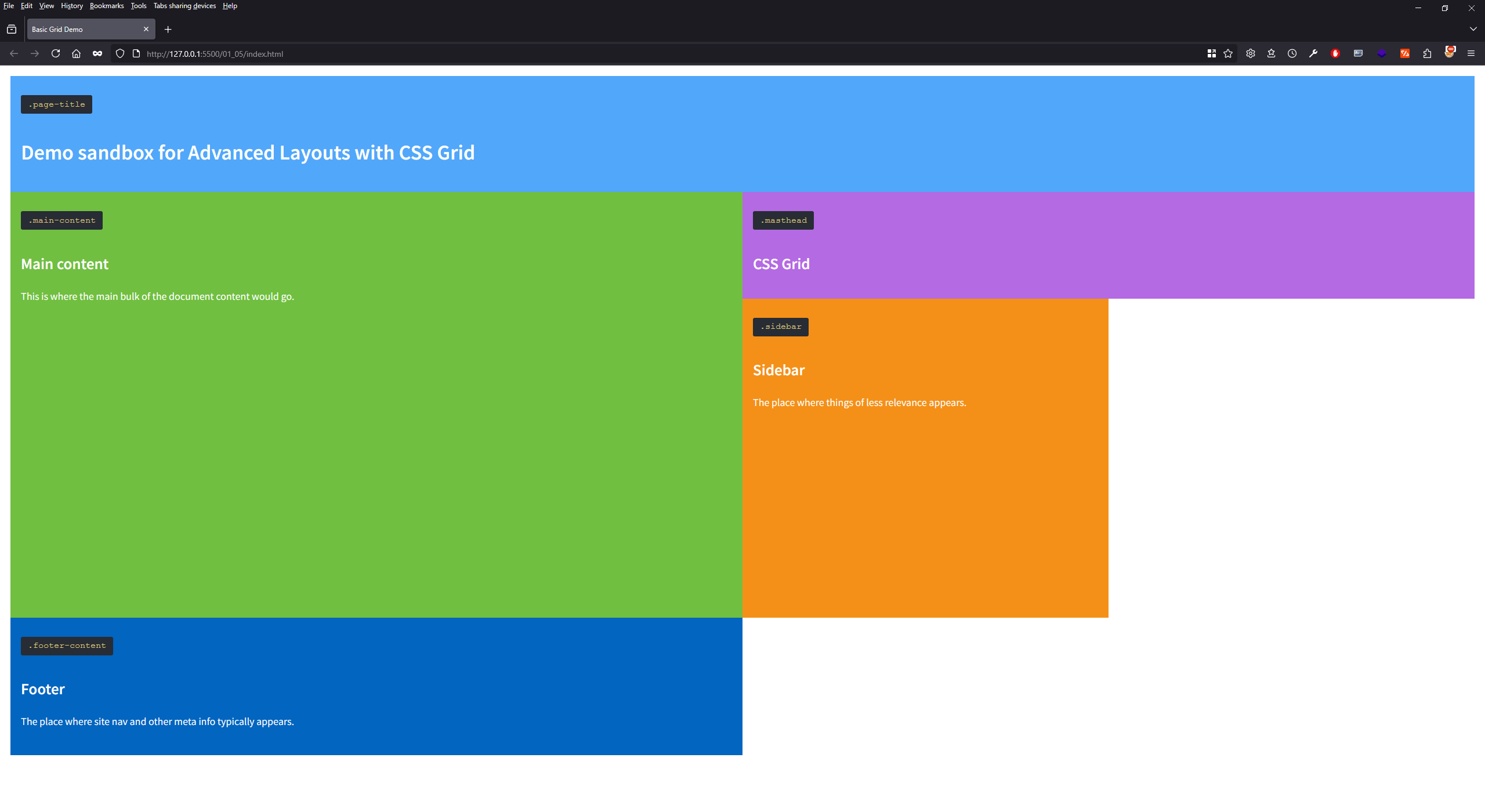This screenshot has width=1485, height=812.
Task: Click the 'CSS Grid' masthead heading
Action: tap(781, 264)
